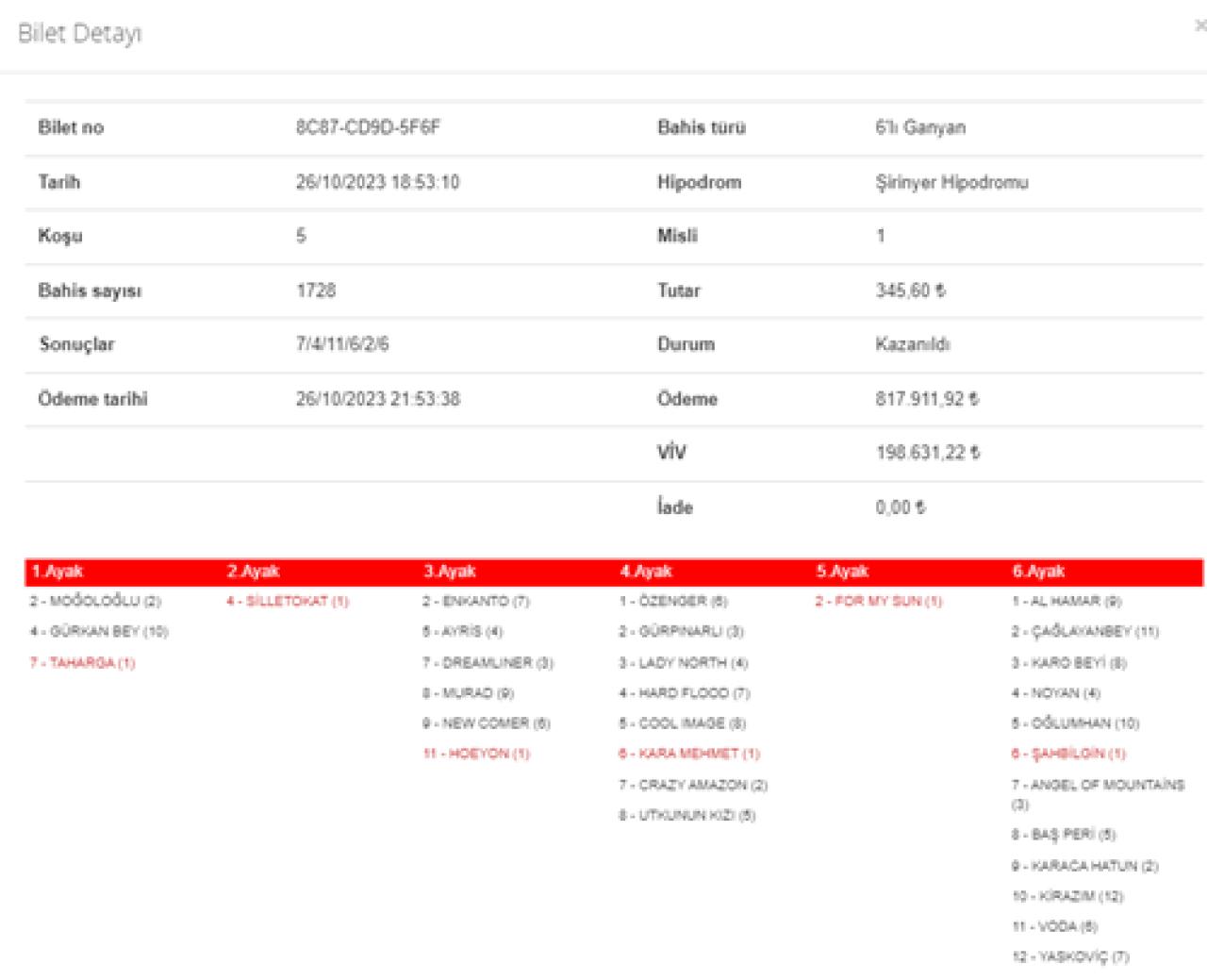Click winning horse 7 - TAHARGA
1207x980 pixels.
82,663
